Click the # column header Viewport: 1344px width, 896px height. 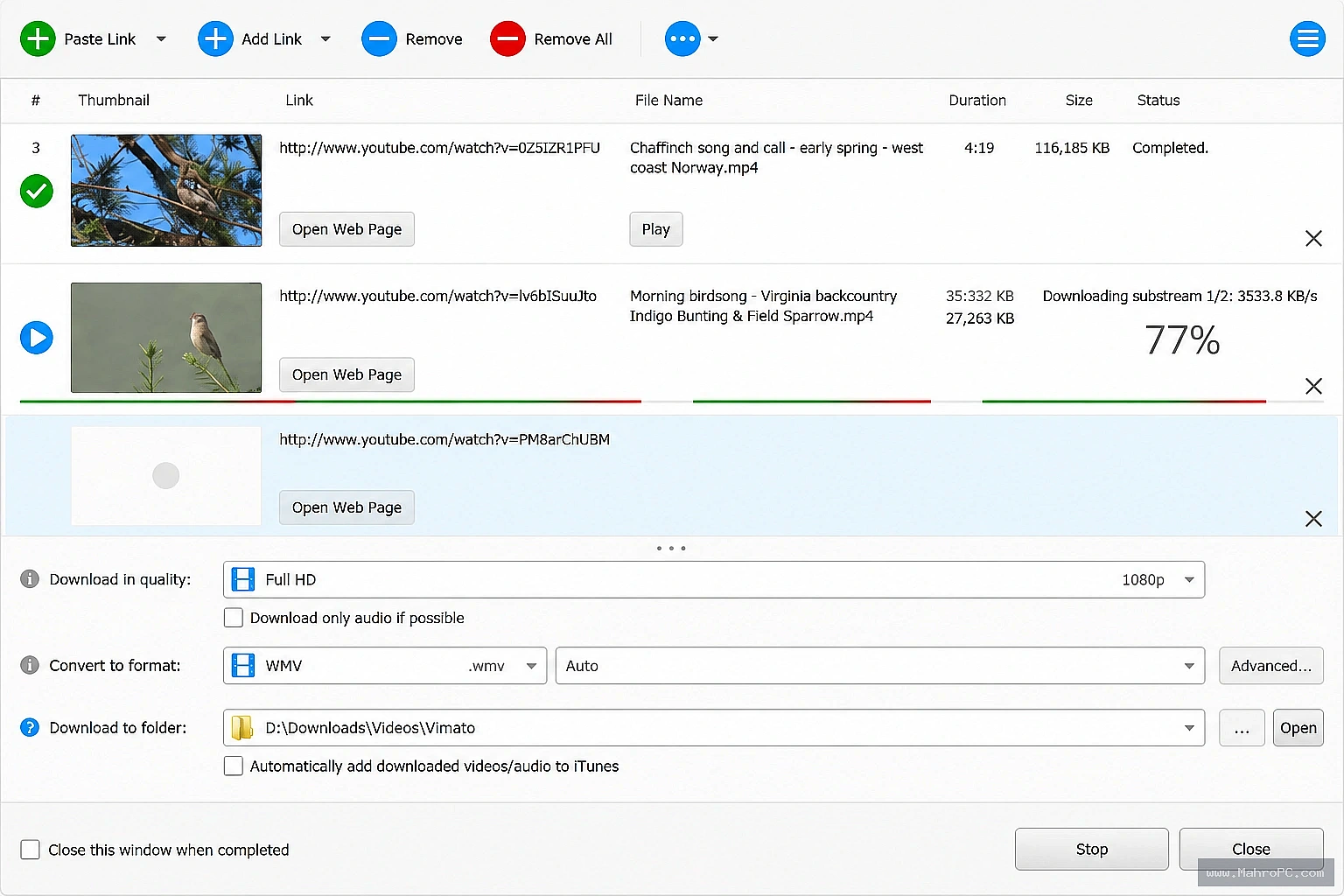pyautogui.click(x=36, y=100)
